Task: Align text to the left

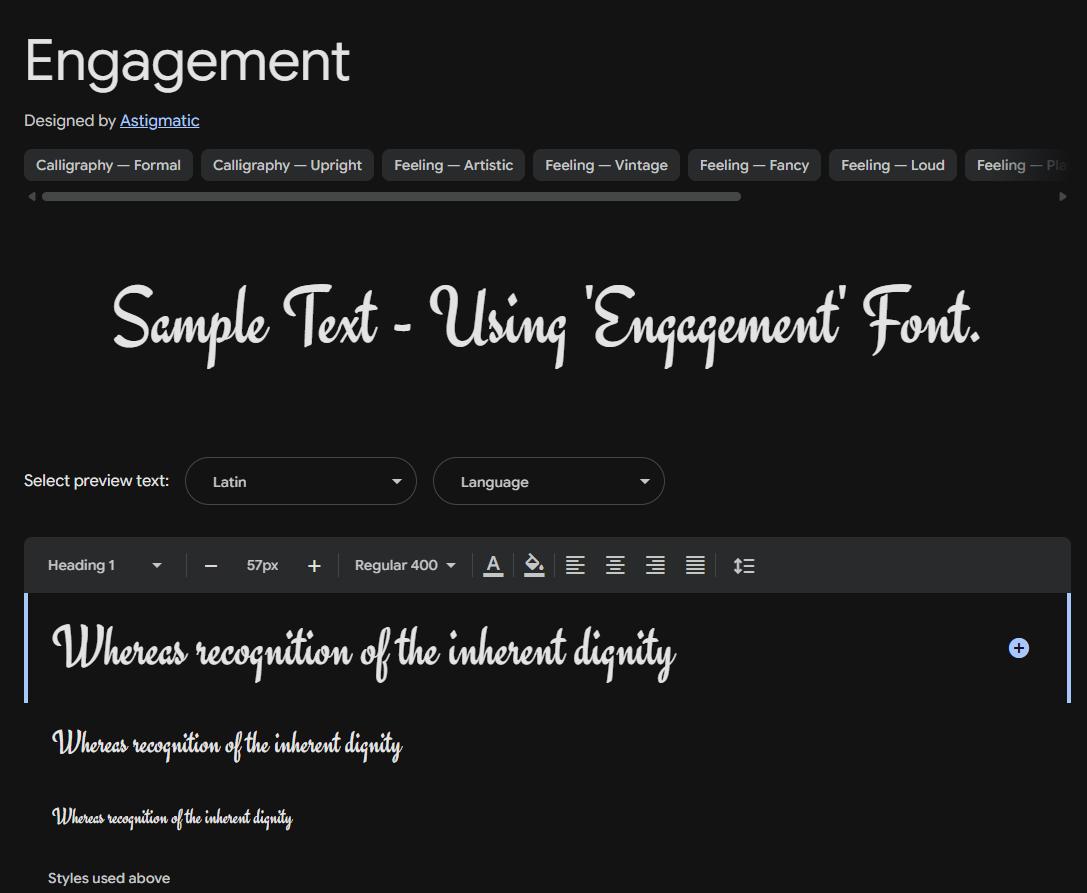Action: [x=575, y=566]
